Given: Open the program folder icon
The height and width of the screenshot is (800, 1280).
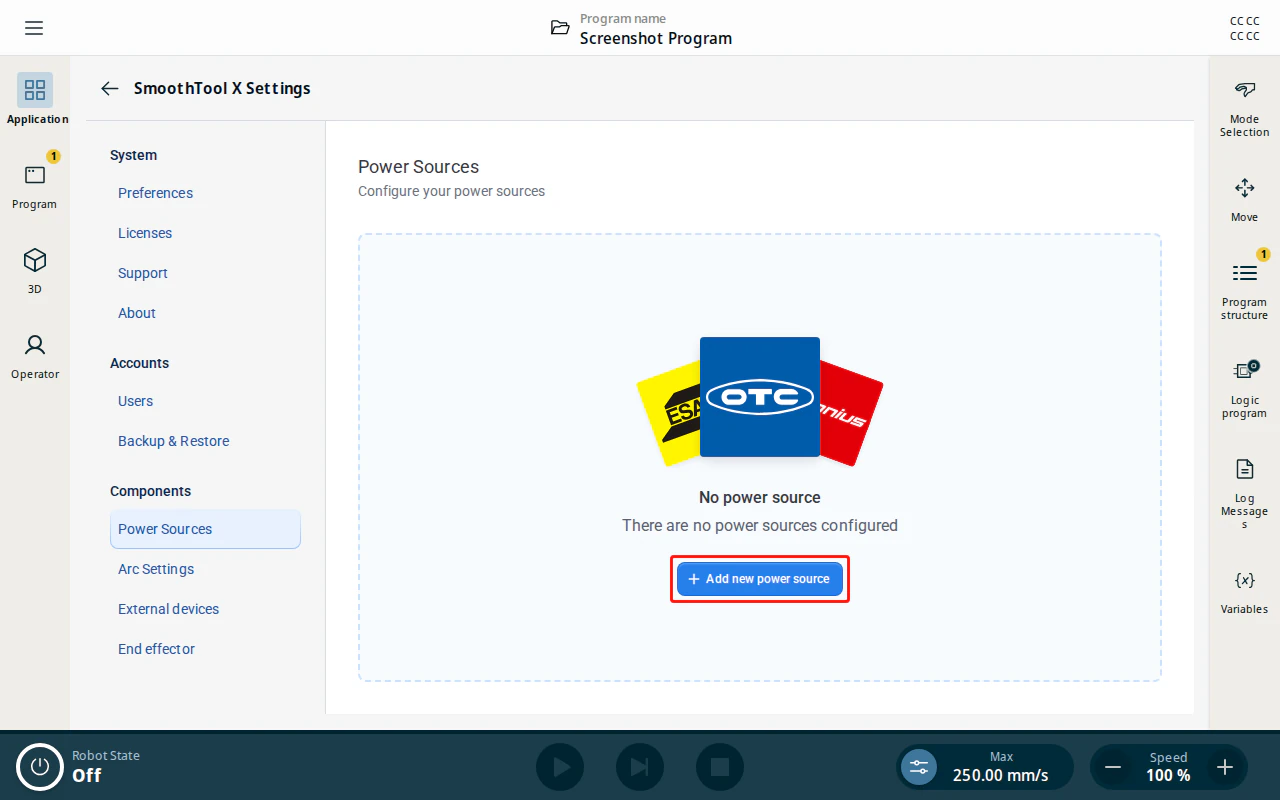Looking at the screenshot, I should [560, 28].
